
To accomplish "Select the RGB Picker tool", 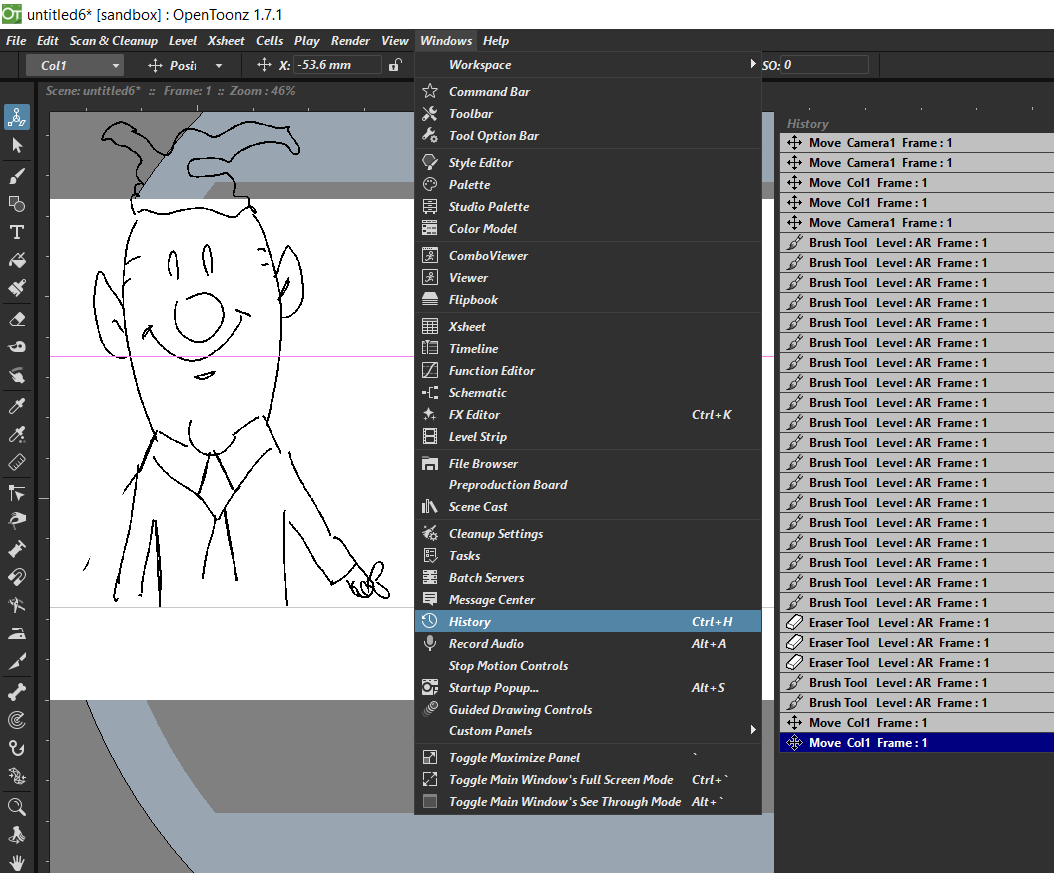I will [17, 433].
